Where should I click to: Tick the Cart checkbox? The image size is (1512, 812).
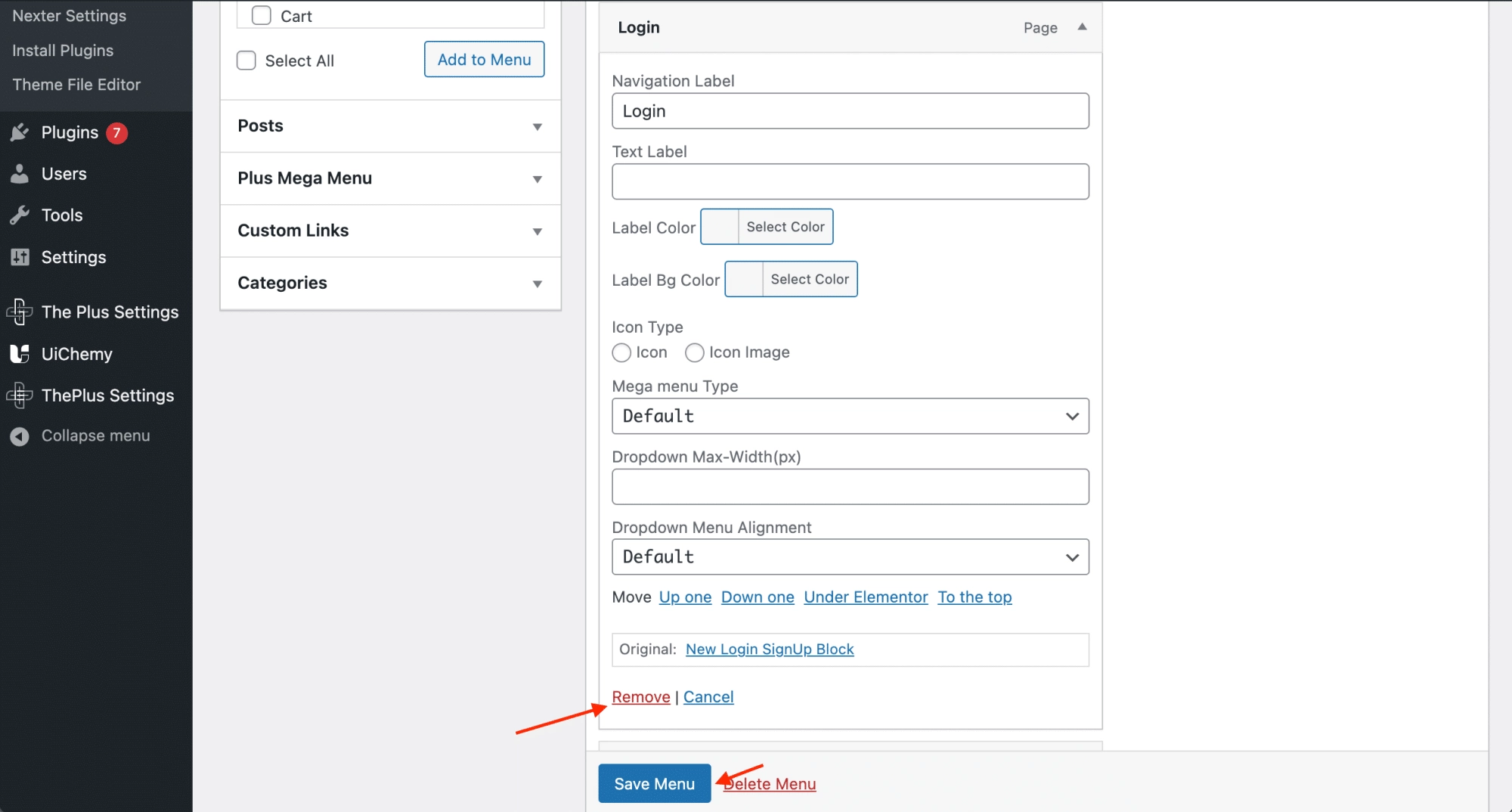pos(262,16)
